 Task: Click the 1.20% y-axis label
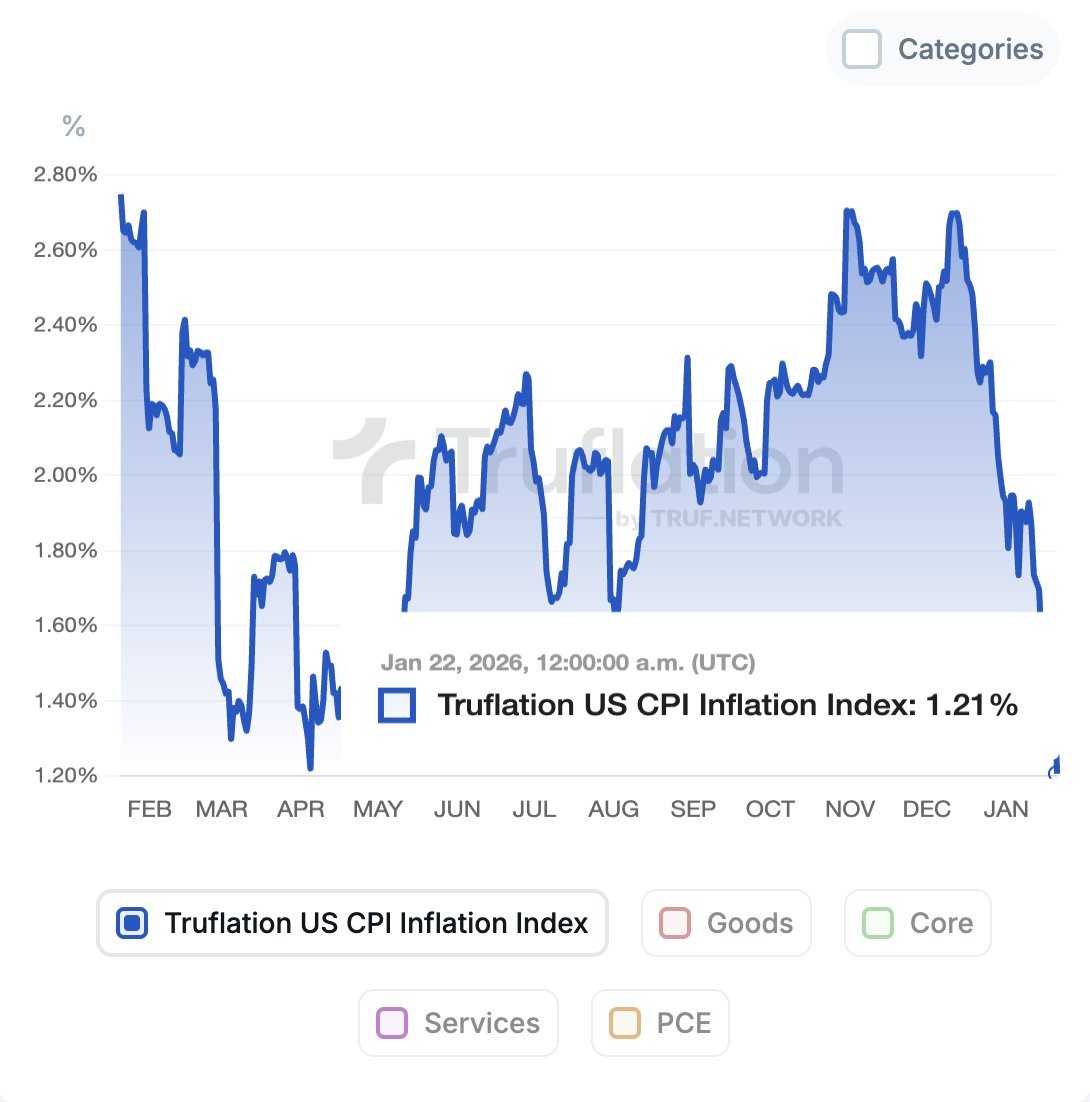(x=65, y=775)
